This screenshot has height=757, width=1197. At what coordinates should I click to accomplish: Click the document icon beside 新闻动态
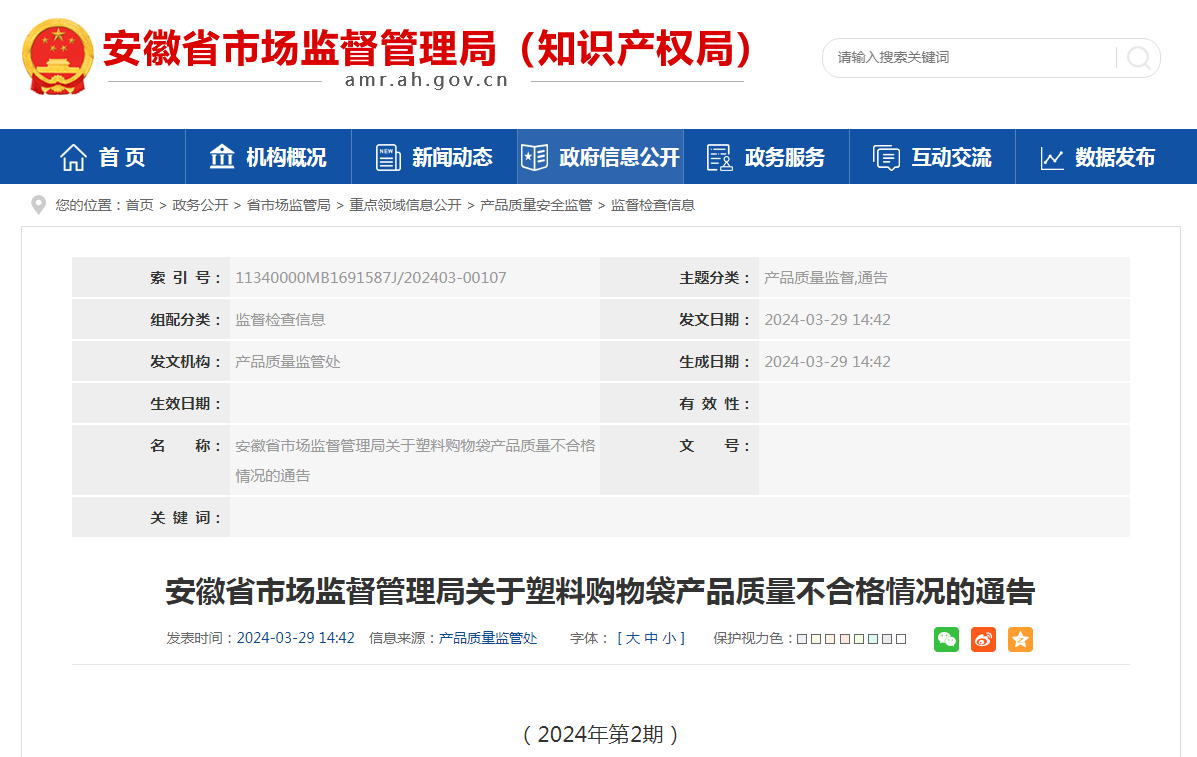(388, 157)
